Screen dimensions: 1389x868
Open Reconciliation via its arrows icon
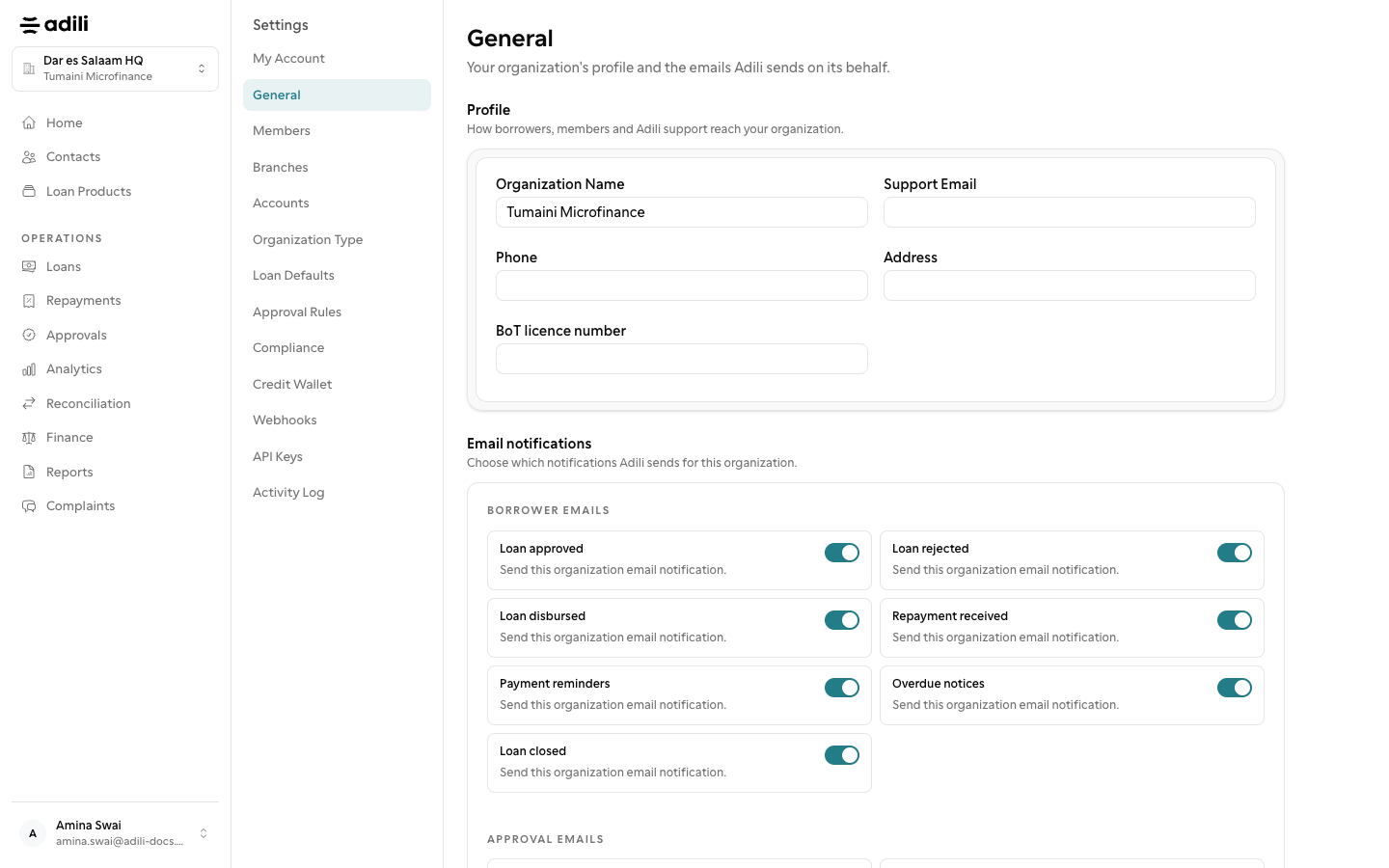(x=29, y=403)
